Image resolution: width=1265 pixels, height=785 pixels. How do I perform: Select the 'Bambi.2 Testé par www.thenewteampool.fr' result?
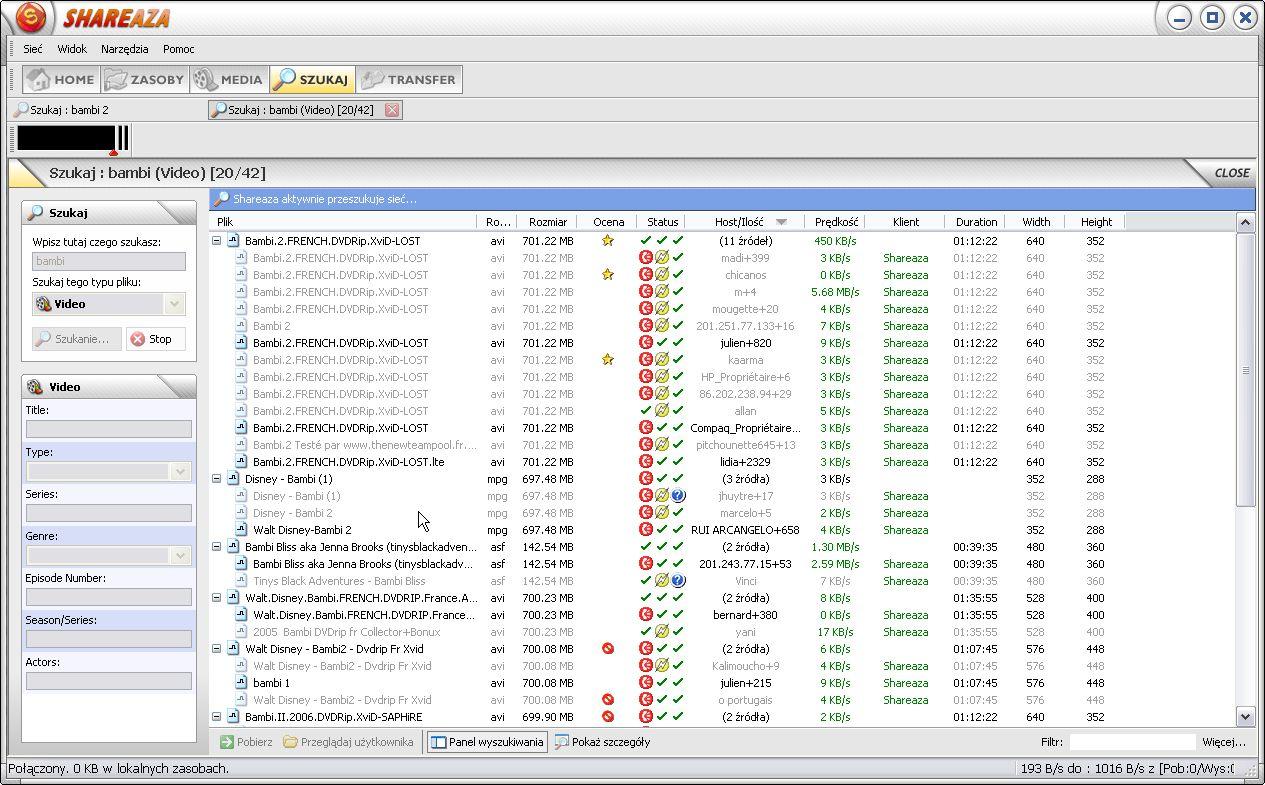(364, 445)
